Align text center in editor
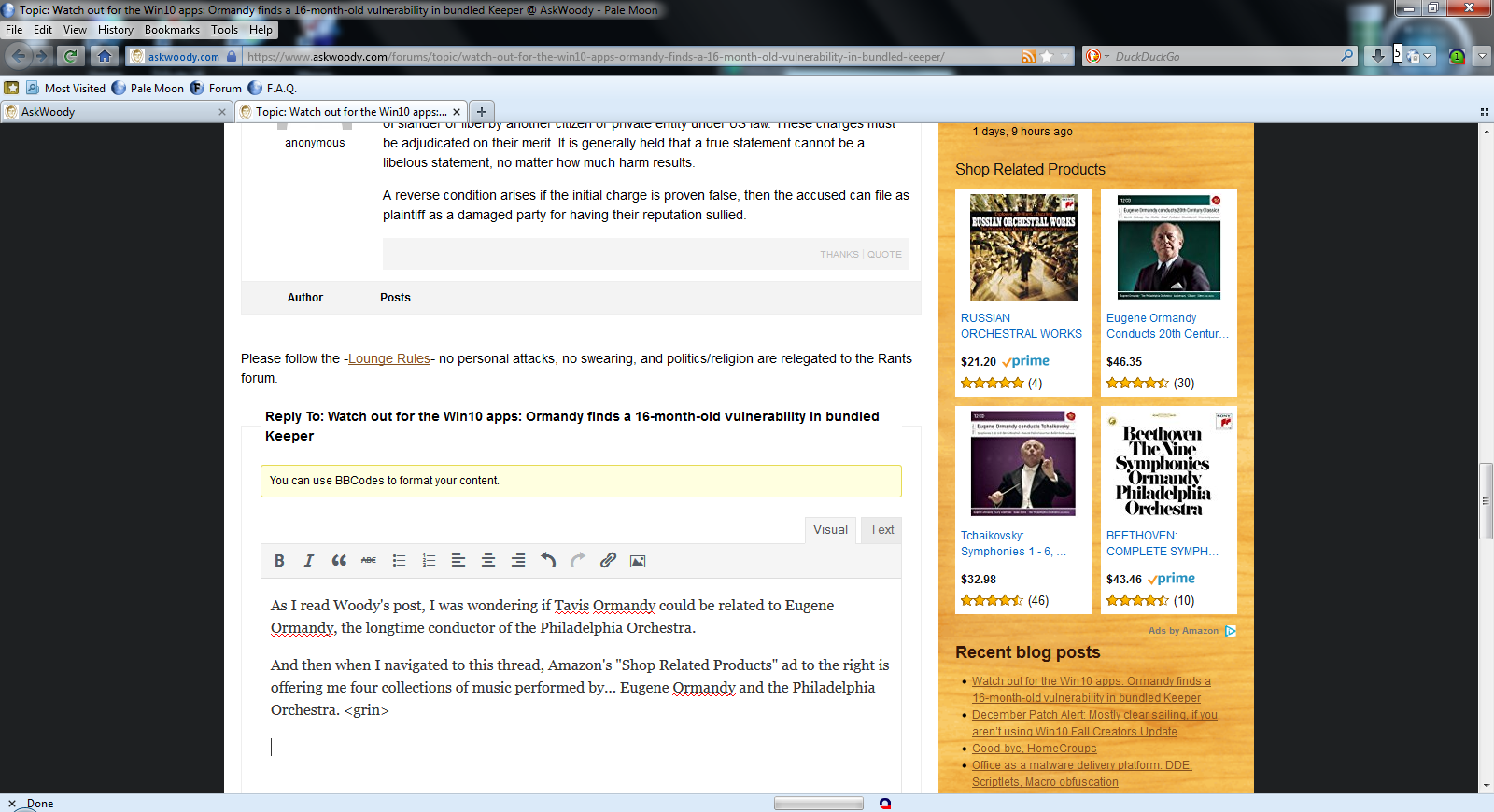The height and width of the screenshot is (812, 1494). (488, 560)
